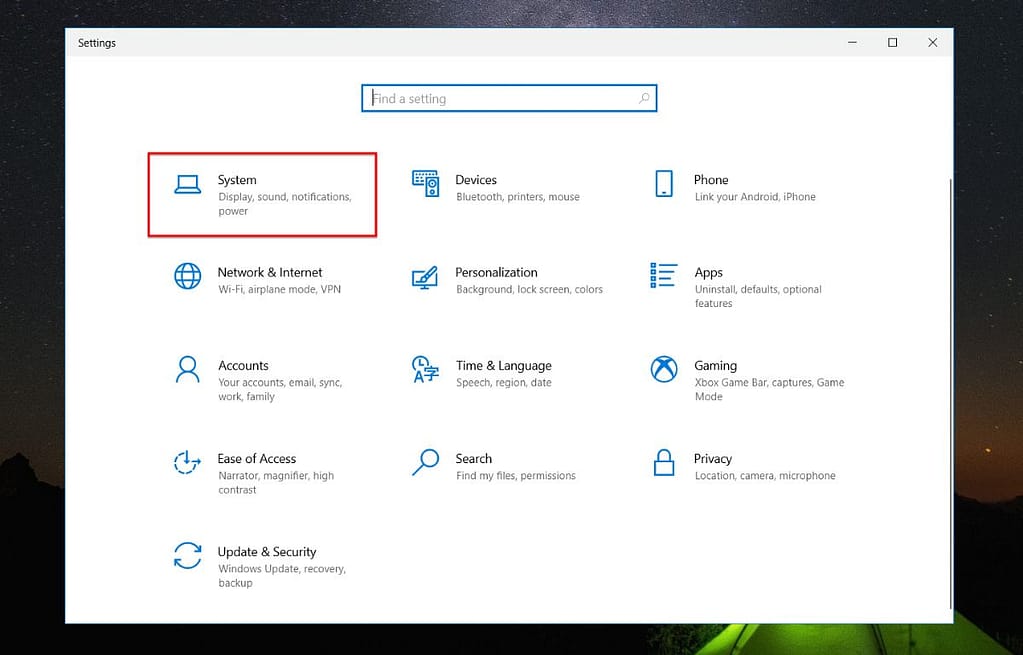
Task: Click 'Link your Android, iPhone' description
Action: click(755, 196)
